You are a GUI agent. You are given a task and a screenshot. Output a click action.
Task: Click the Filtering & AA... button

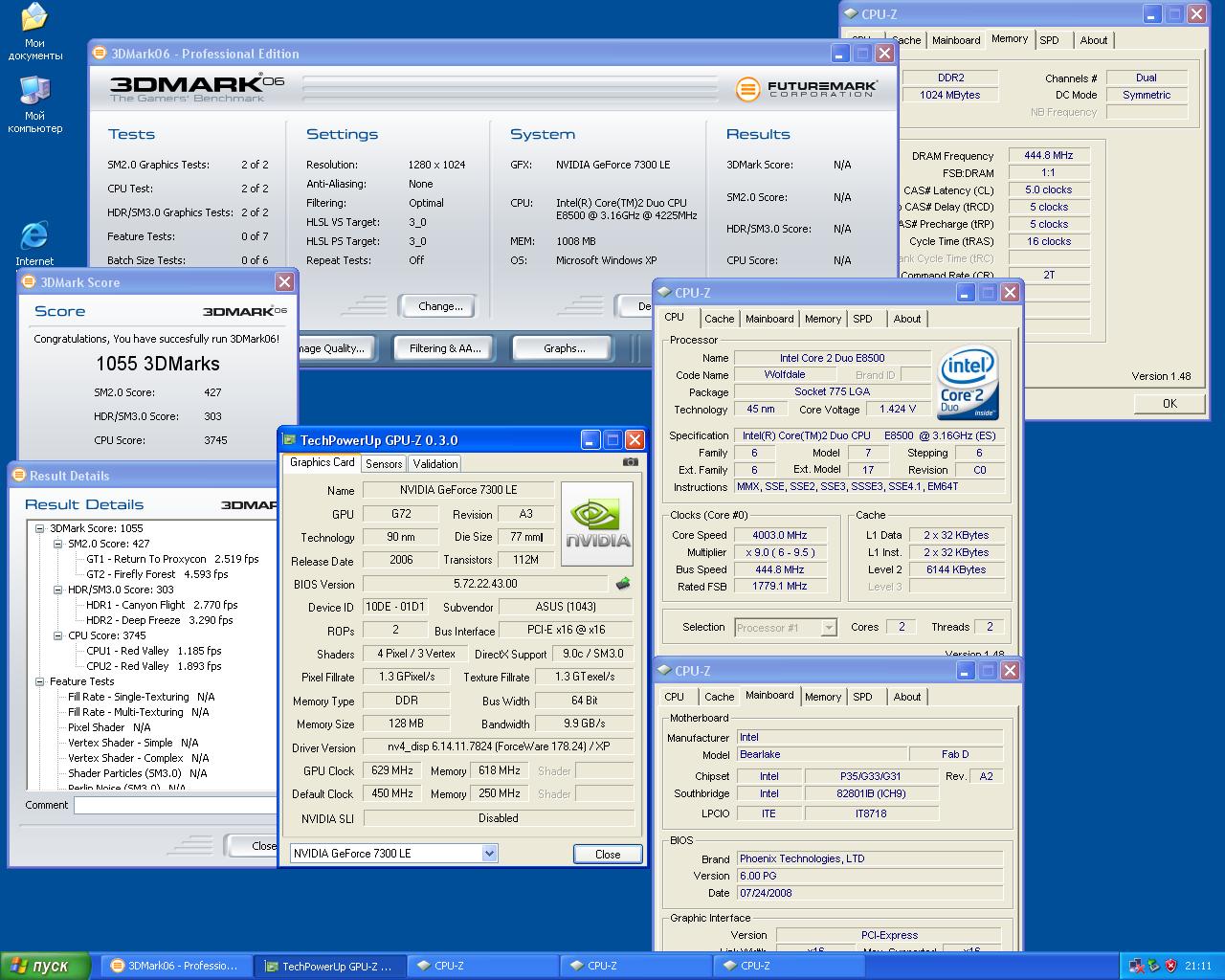click(445, 348)
